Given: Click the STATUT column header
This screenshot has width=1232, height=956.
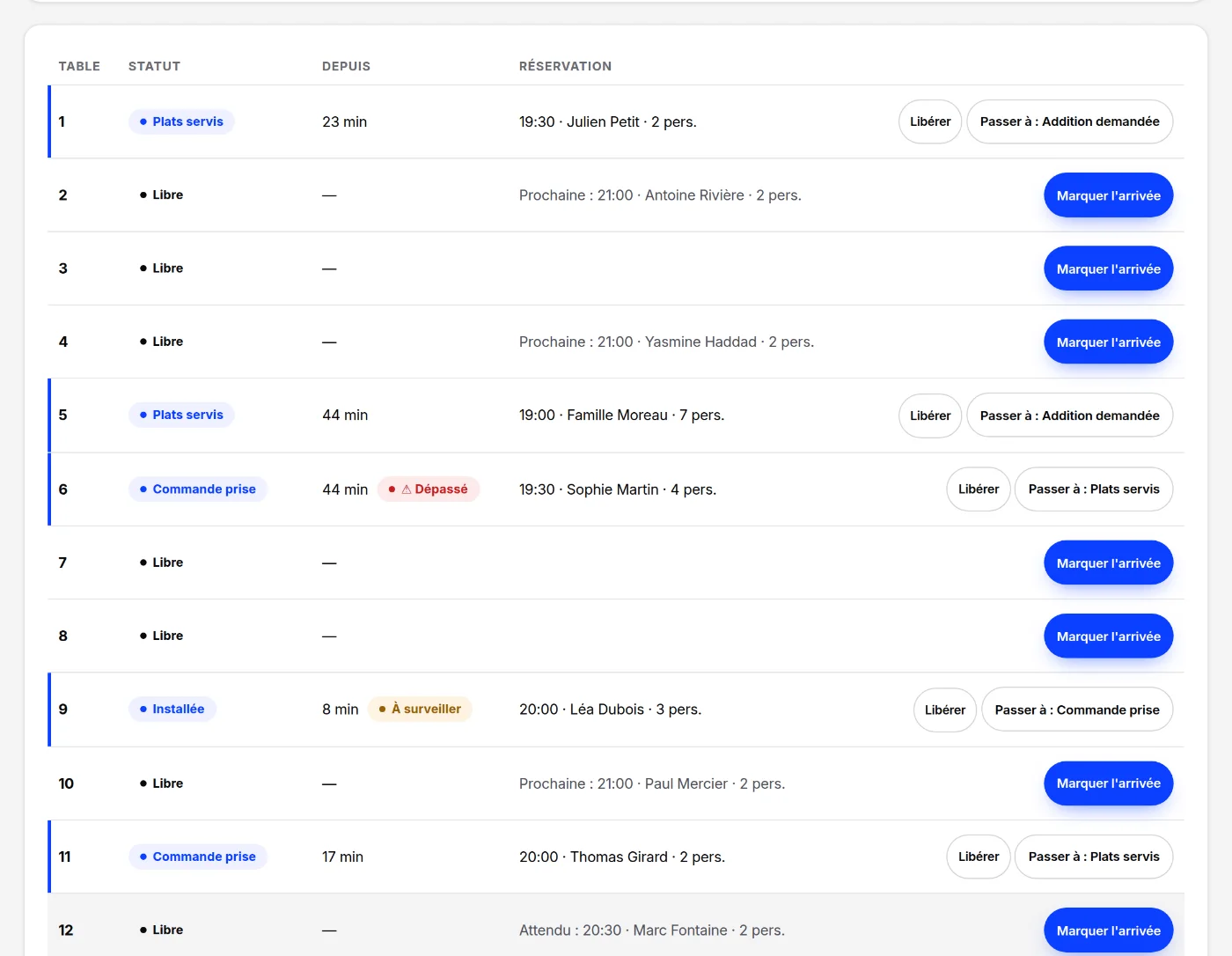Looking at the screenshot, I should click(154, 66).
